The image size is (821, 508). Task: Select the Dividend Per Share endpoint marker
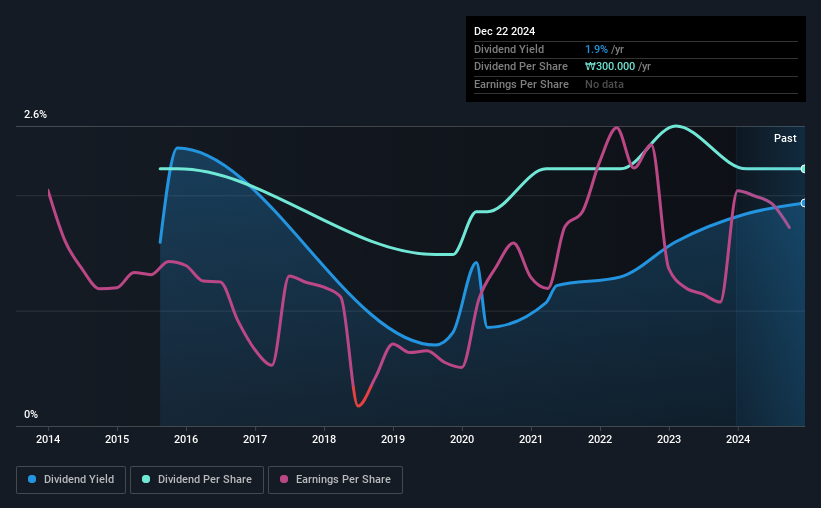803,169
